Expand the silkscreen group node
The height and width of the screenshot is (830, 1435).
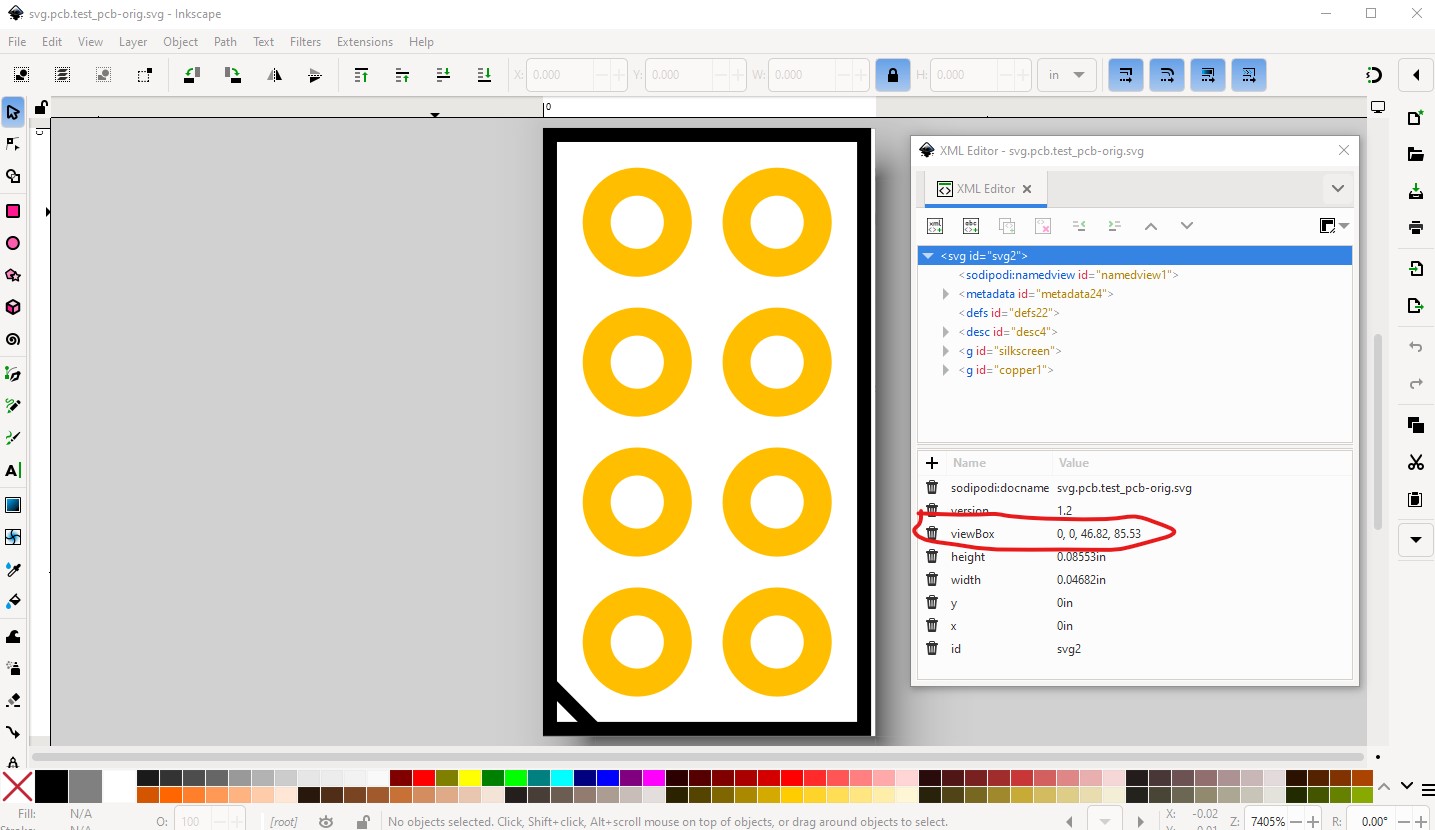(946, 351)
